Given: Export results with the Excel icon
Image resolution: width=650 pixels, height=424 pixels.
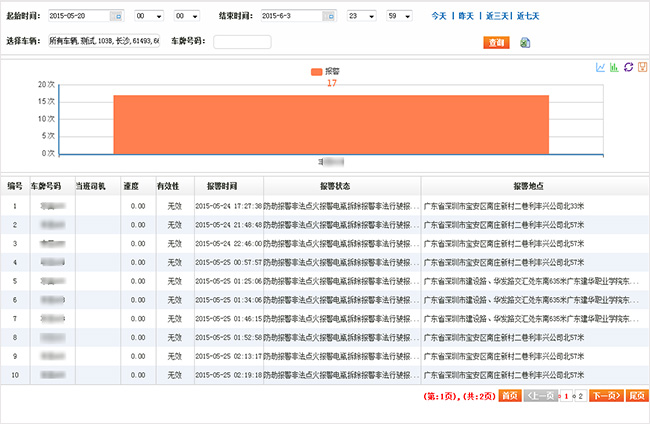Looking at the screenshot, I should pyautogui.click(x=525, y=42).
